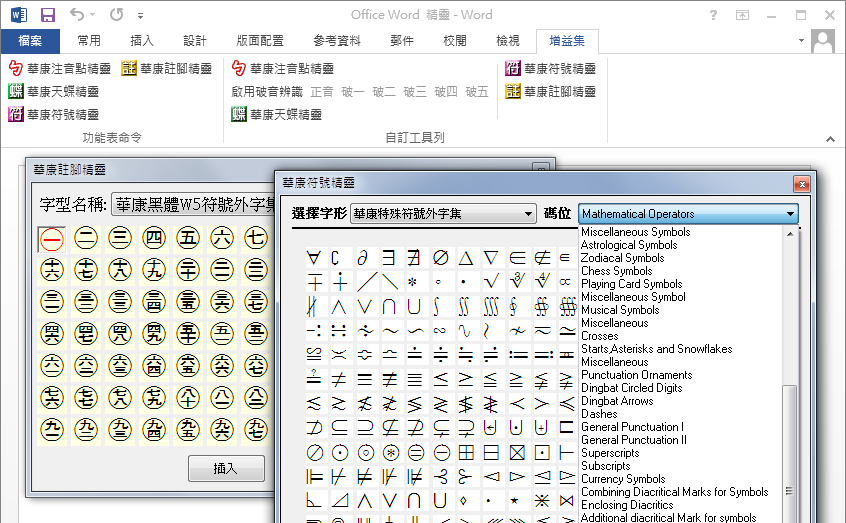Choose Zodiacal Symbols from list
Viewport: 846px width, 523px height.
(623, 258)
